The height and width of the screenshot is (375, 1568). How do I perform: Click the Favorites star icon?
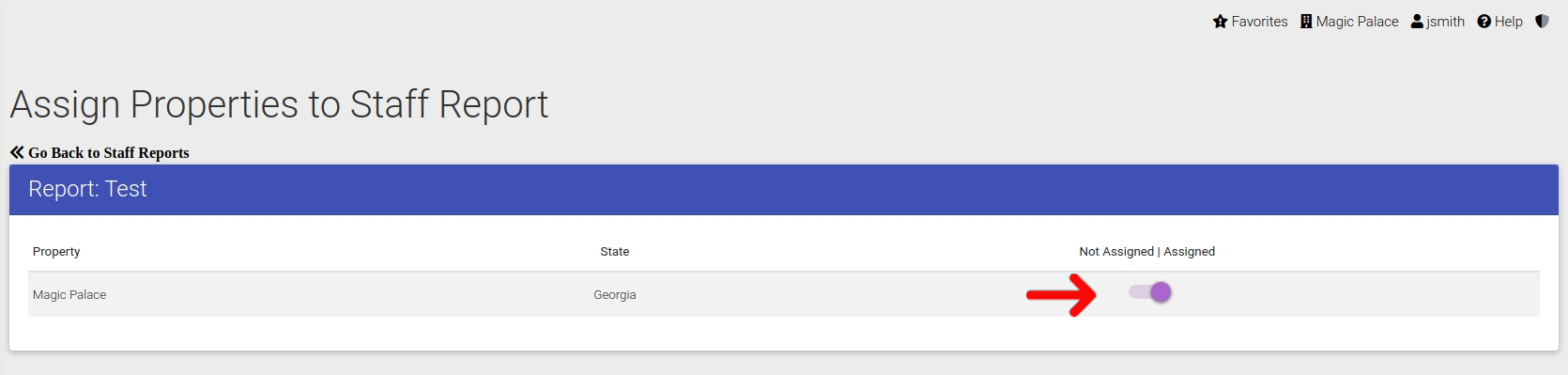[x=1220, y=22]
